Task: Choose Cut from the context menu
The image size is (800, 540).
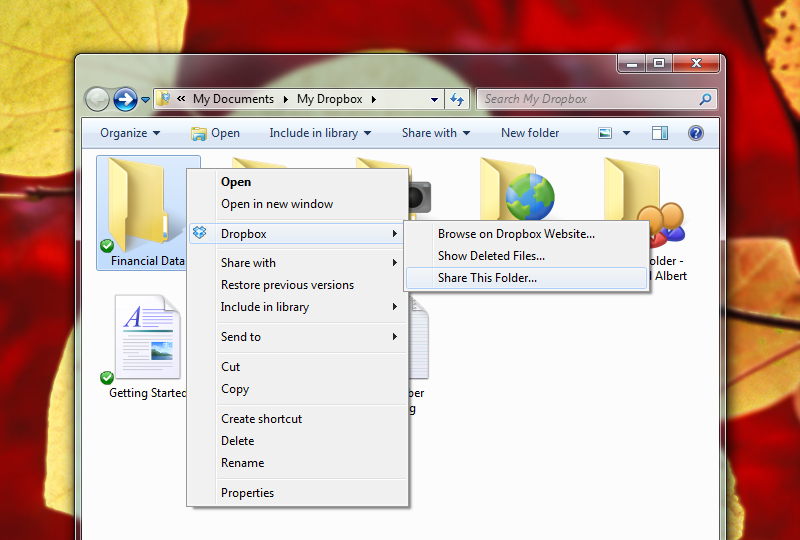Action: tap(298, 366)
